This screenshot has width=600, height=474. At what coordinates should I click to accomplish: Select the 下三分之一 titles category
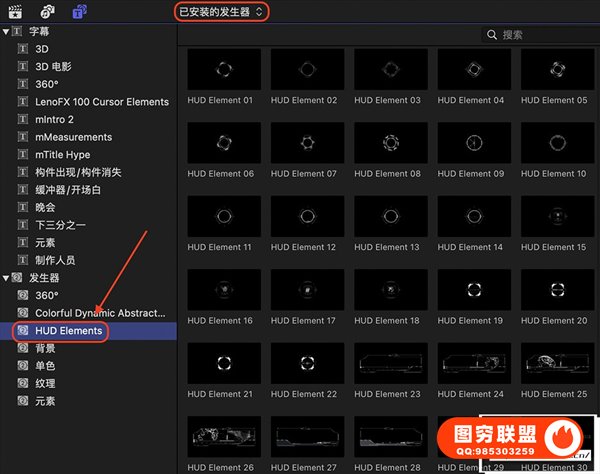[60, 225]
